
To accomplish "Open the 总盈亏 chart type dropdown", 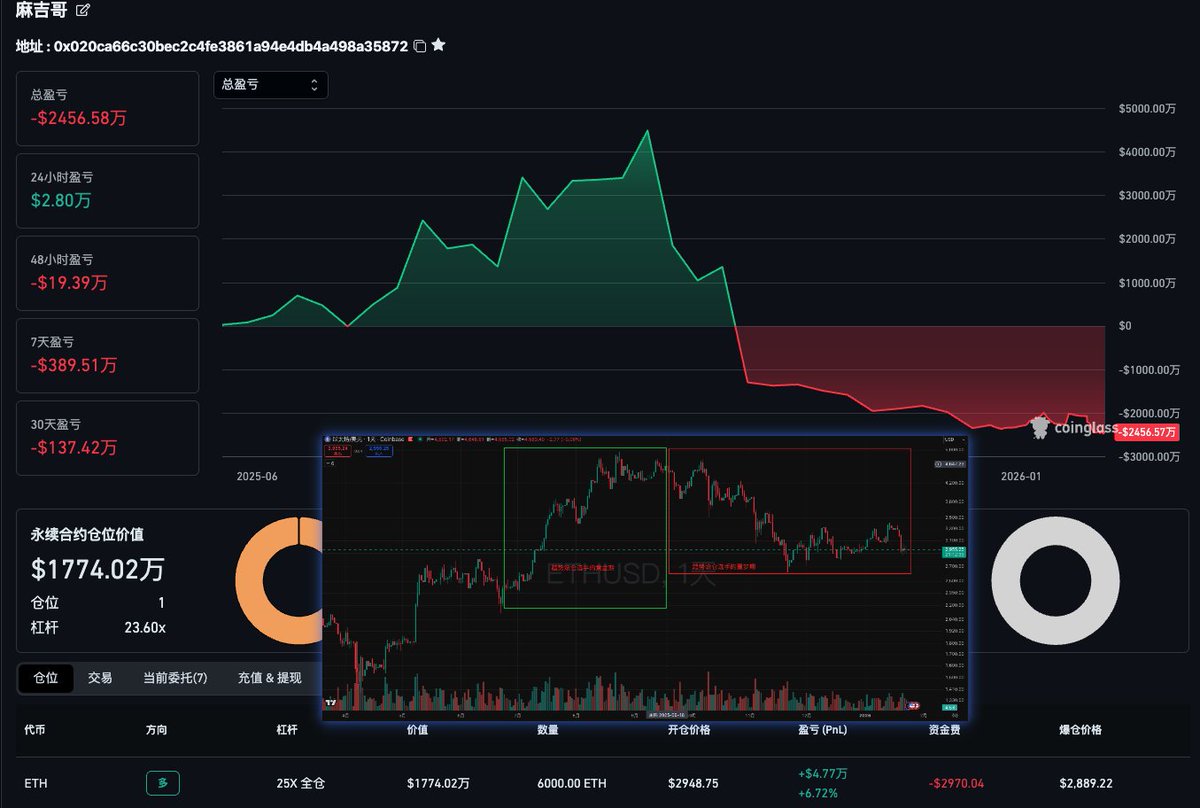I will [x=271, y=85].
